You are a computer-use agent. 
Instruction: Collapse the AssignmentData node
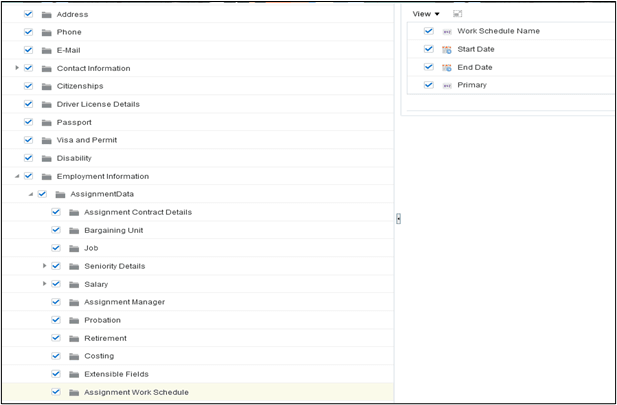pyautogui.click(x=31, y=194)
